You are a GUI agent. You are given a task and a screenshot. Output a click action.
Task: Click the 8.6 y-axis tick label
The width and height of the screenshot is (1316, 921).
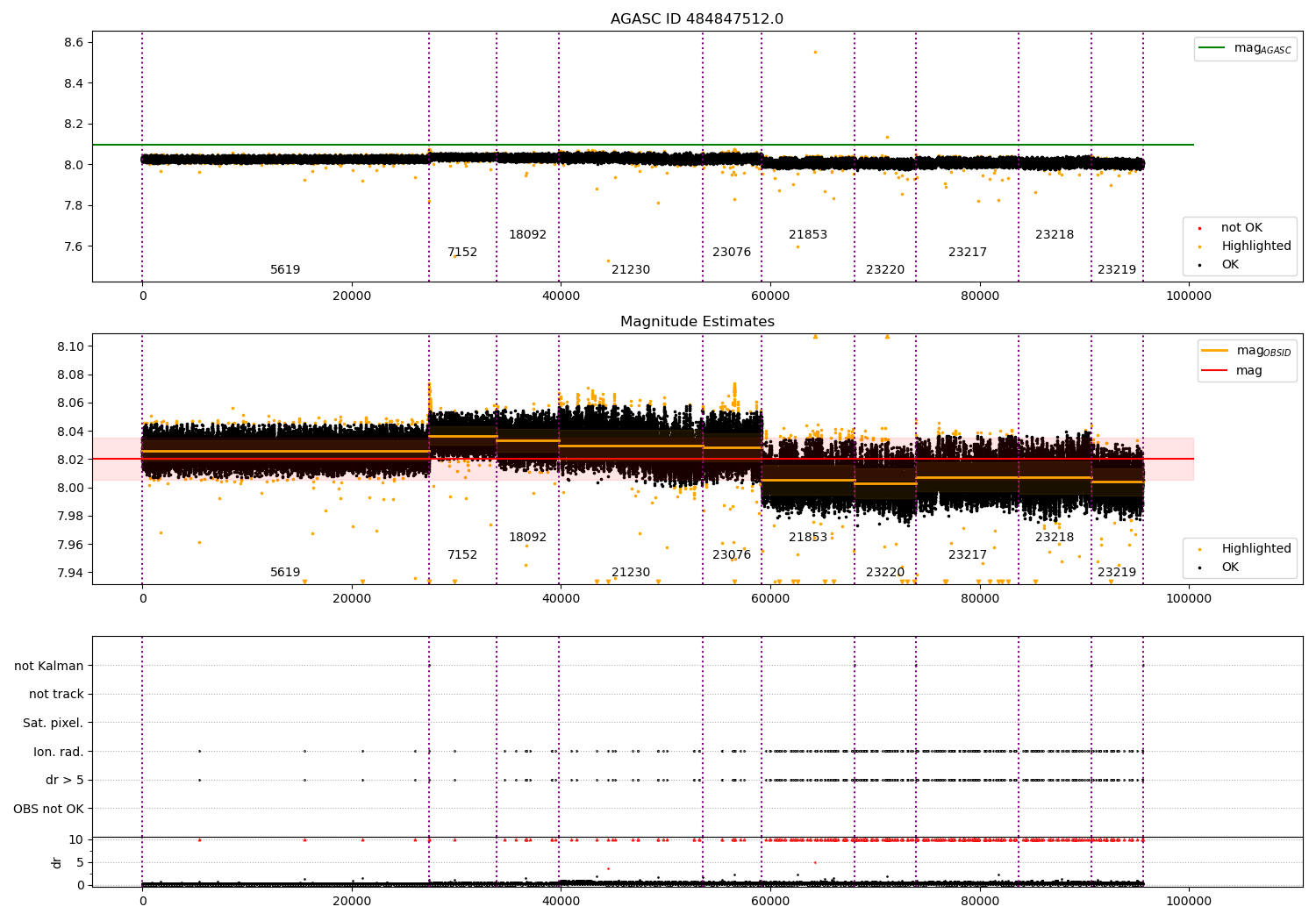74,43
